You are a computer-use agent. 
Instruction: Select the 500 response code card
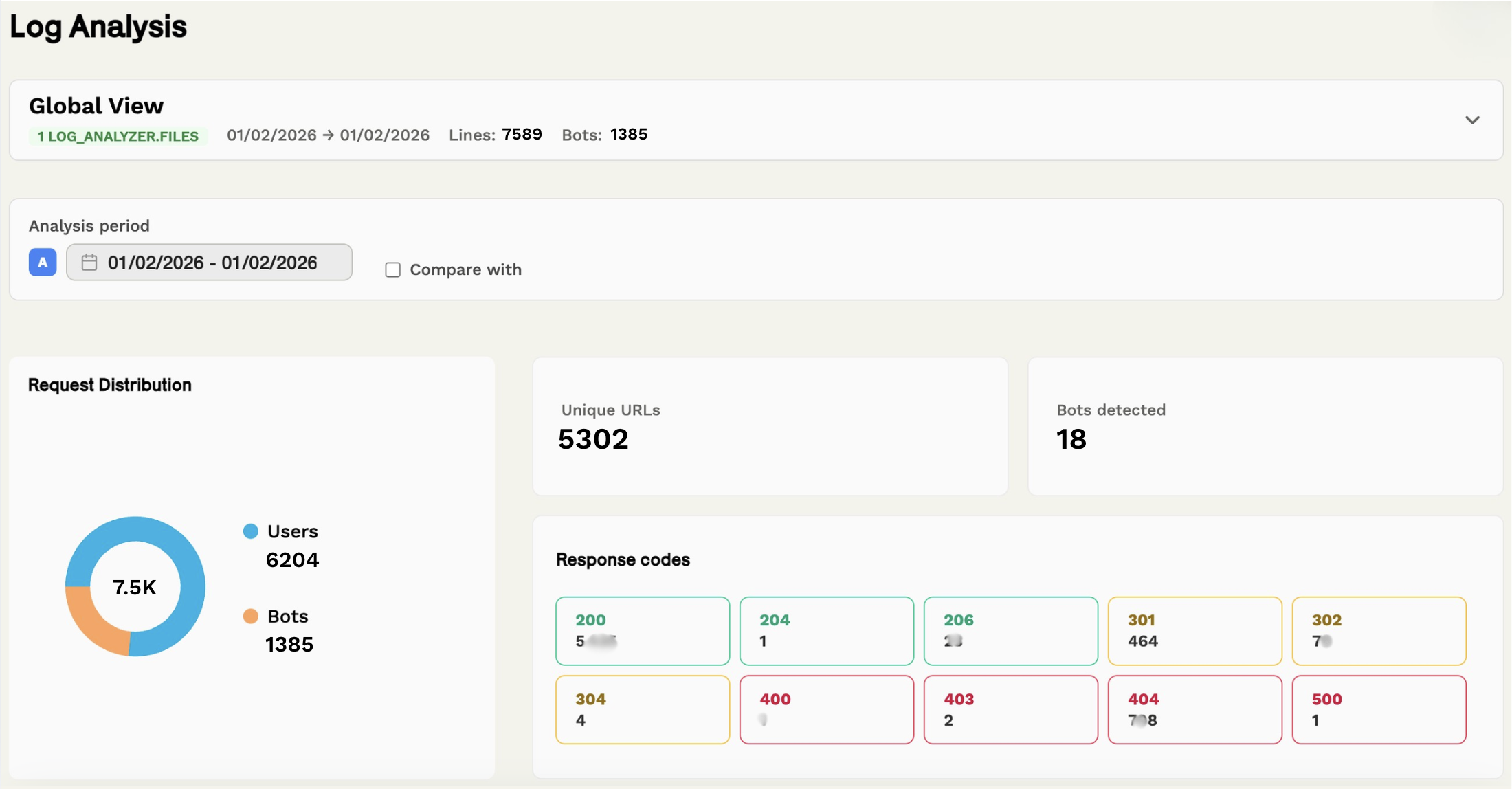coord(1379,709)
